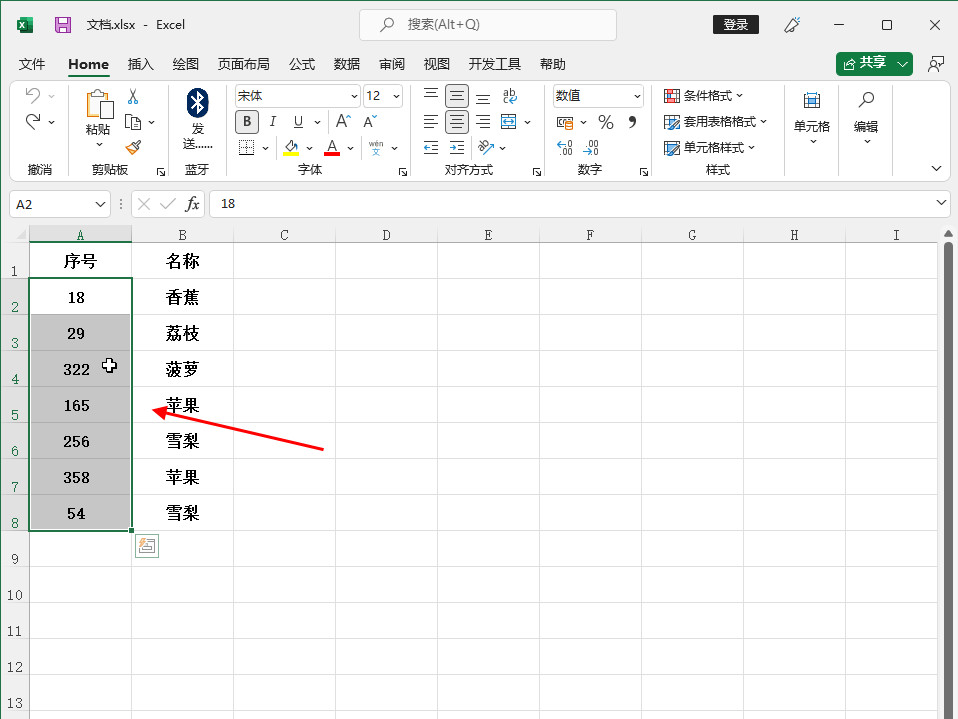Collapse the ribbon chevron
The image size is (958, 719).
point(936,168)
